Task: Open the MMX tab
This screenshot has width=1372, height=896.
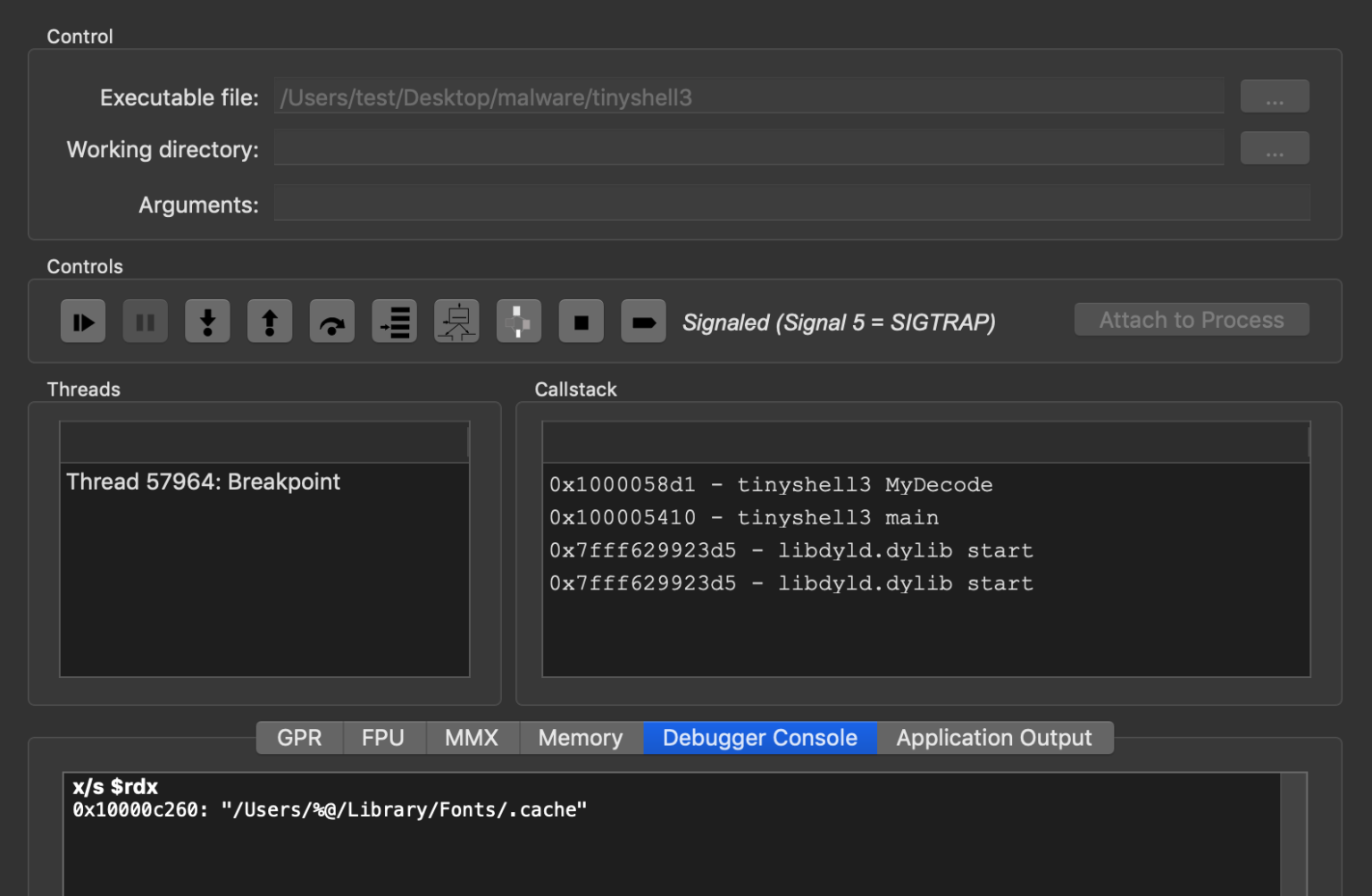Action: coord(472,738)
